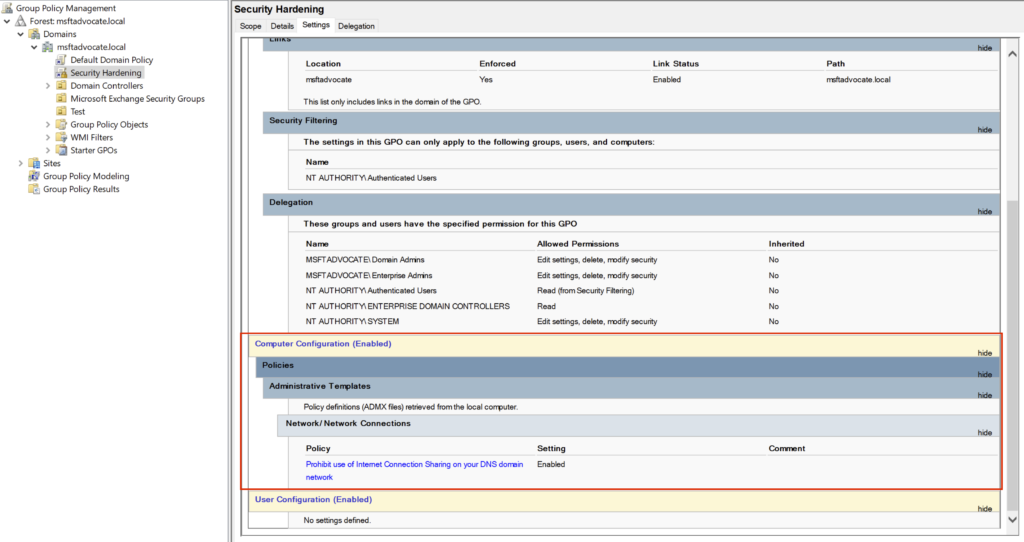Click the Forest msftadvocate.local icon
1024x542 pixels.
21,21
